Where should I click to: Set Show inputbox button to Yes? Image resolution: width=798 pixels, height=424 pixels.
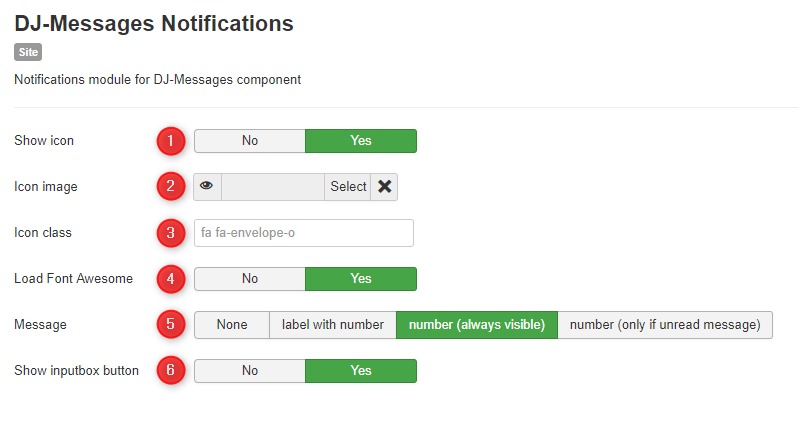coord(360,371)
